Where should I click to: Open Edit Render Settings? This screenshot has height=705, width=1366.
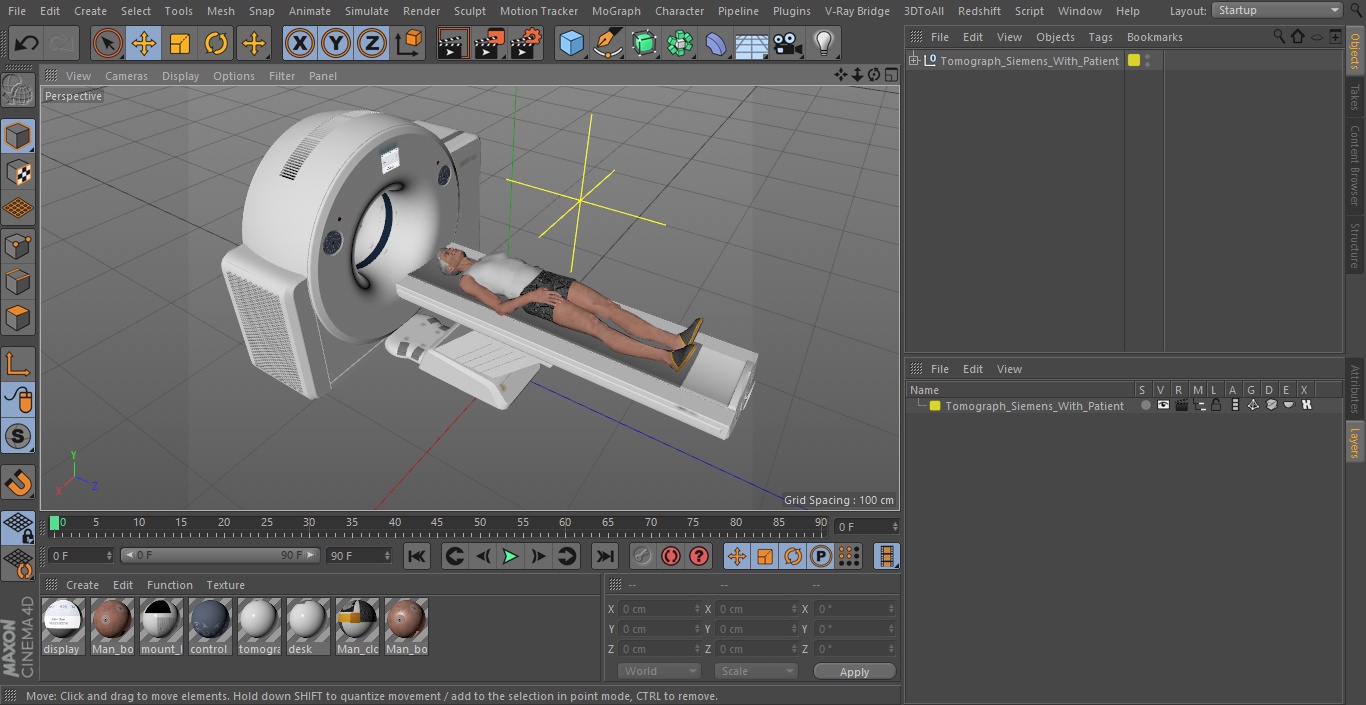(526, 43)
